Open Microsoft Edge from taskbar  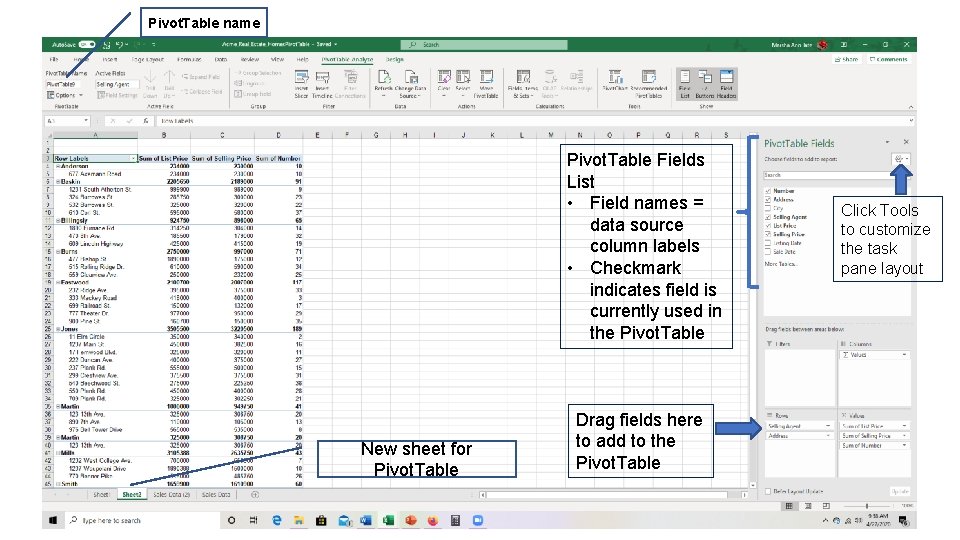coord(277,520)
